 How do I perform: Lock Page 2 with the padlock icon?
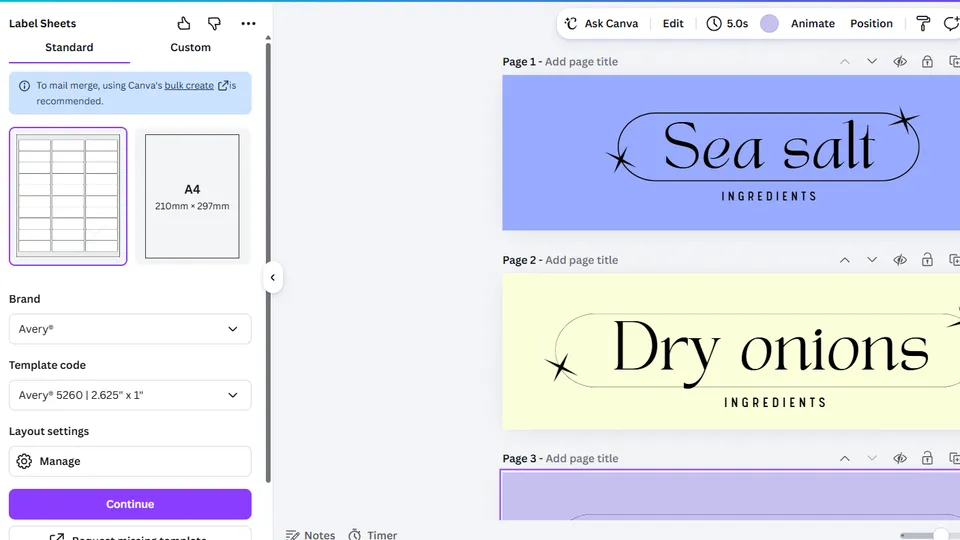[x=927, y=260]
